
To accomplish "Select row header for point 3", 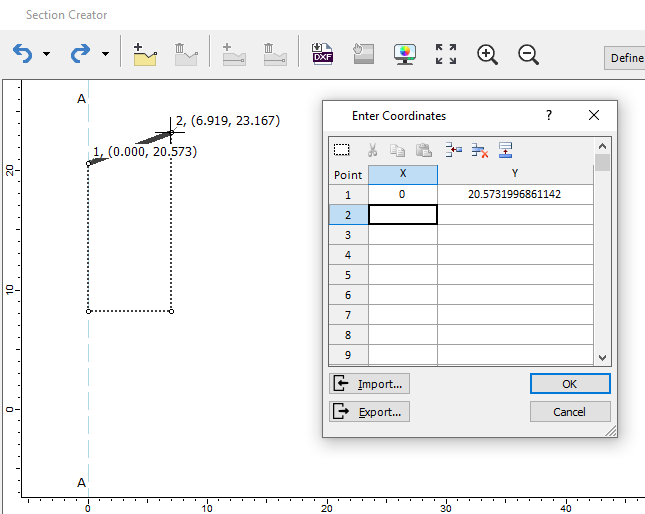I will click(x=348, y=235).
